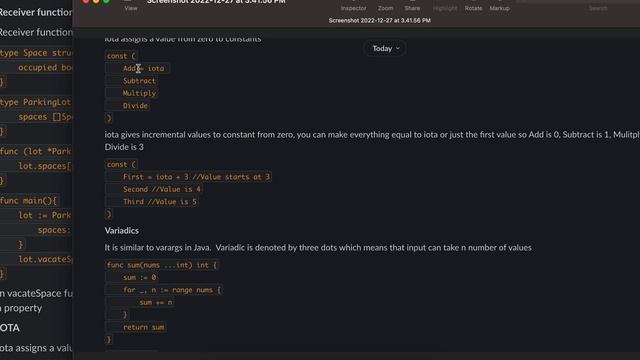
Task: Click the 'sum += n' code line
Action: [x=156, y=302]
